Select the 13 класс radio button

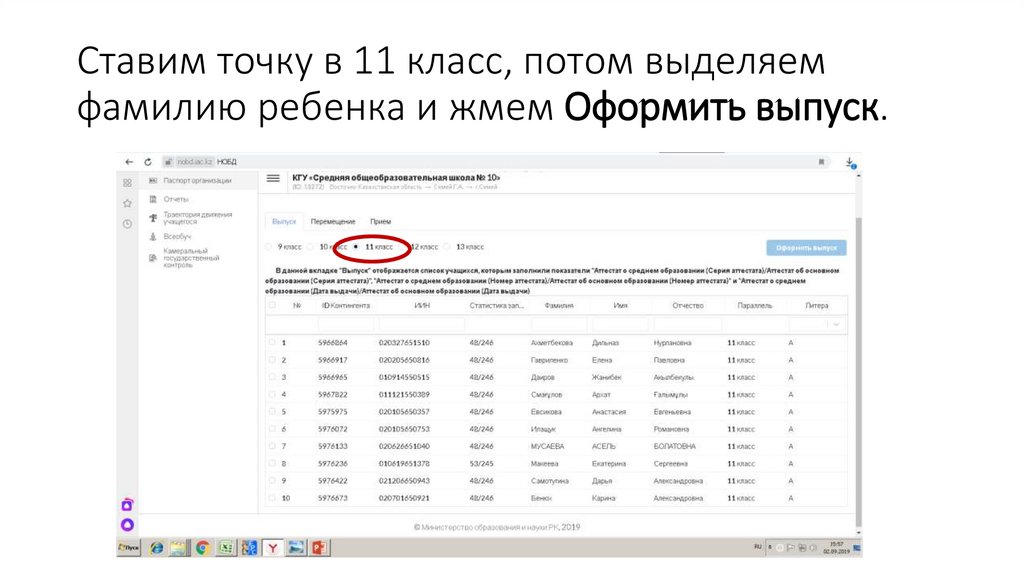tap(447, 247)
